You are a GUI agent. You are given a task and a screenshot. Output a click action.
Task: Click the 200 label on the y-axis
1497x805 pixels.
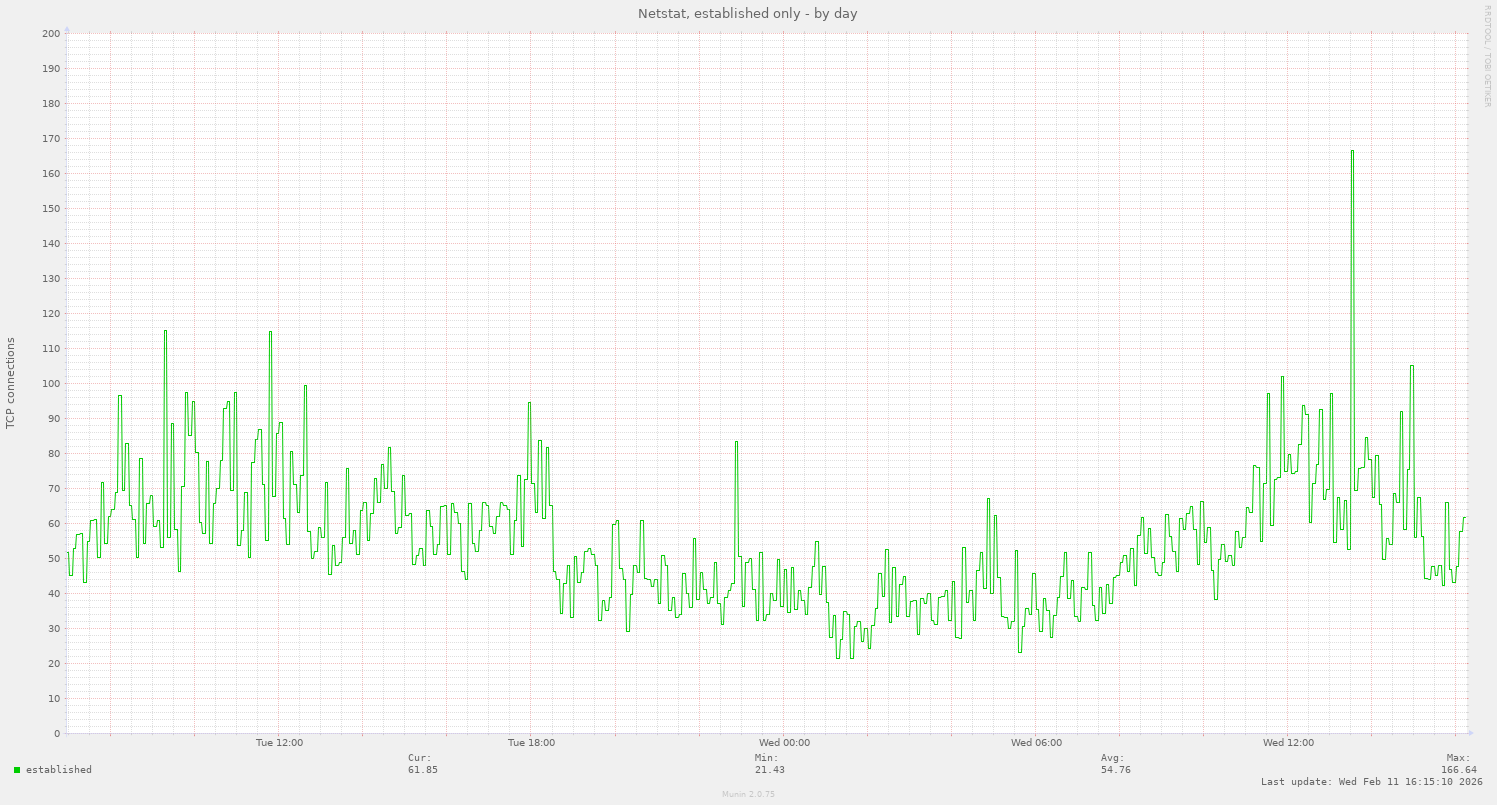click(51, 34)
